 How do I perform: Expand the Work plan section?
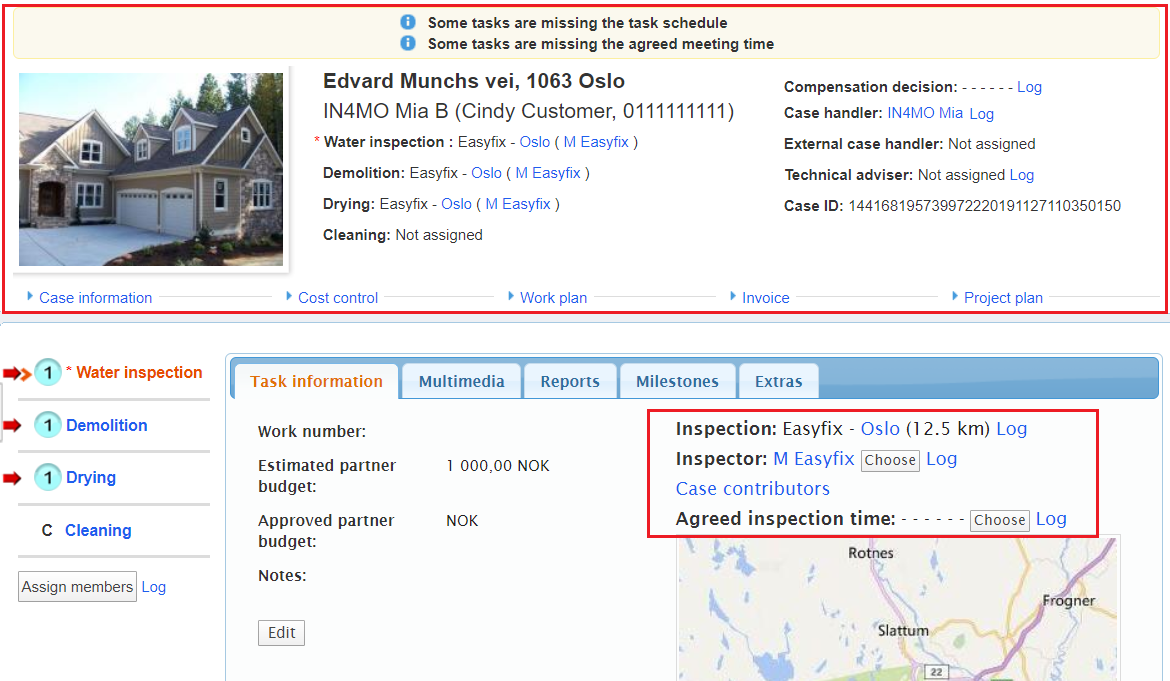[x=553, y=297]
